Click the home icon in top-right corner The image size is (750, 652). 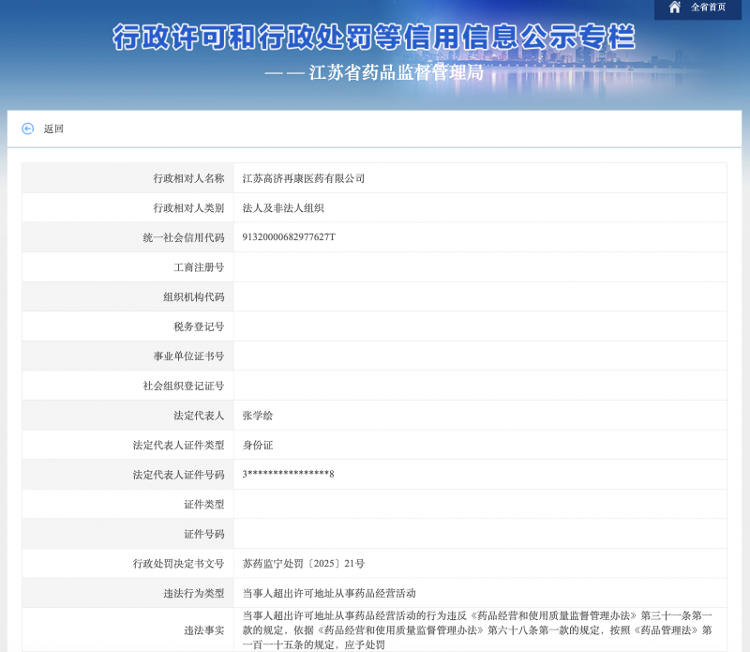tap(675, 7)
